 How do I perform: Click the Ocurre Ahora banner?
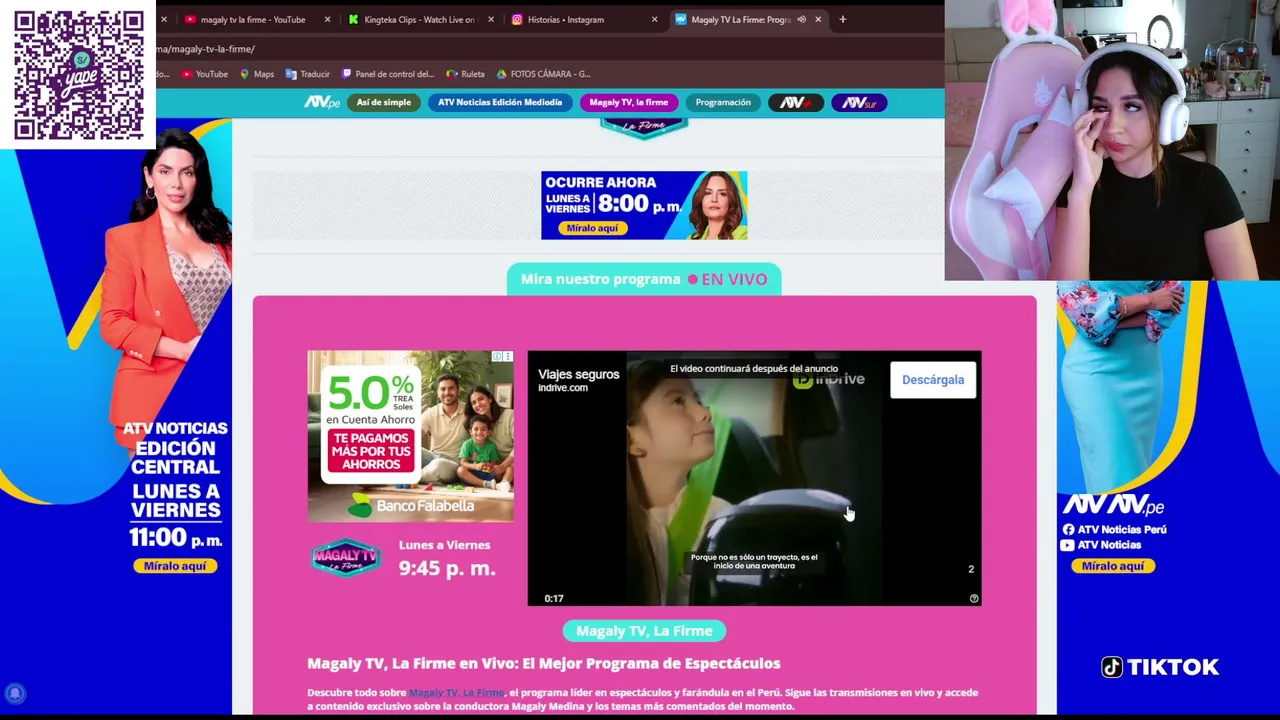click(644, 205)
